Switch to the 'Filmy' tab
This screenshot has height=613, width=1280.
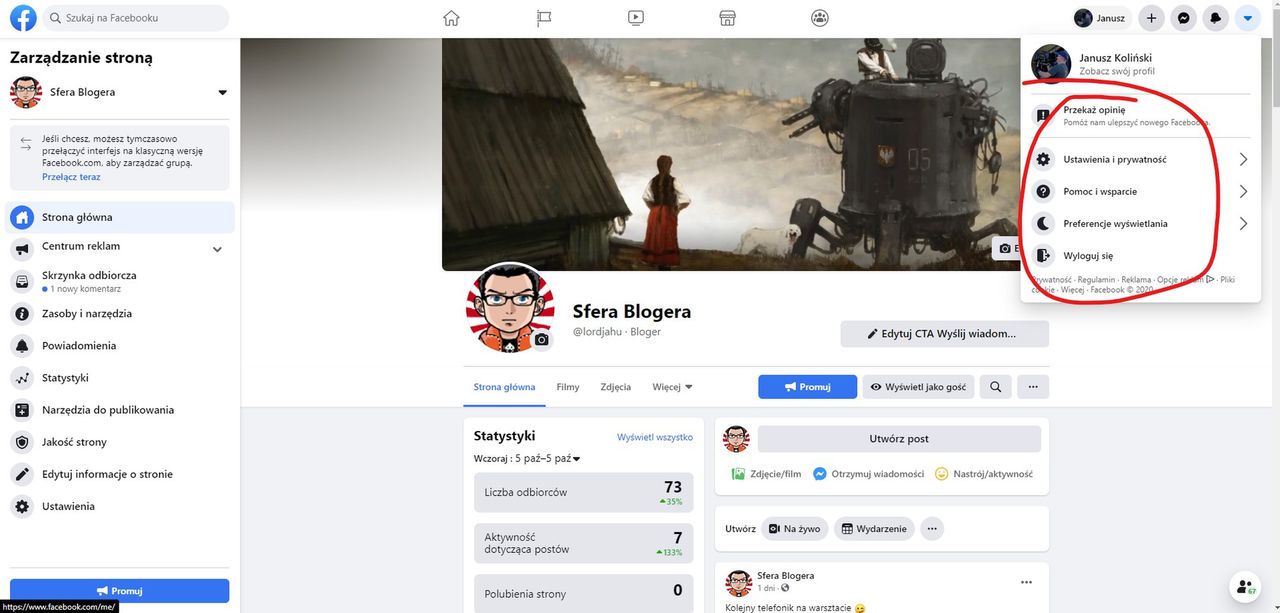pyautogui.click(x=568, y=387)
